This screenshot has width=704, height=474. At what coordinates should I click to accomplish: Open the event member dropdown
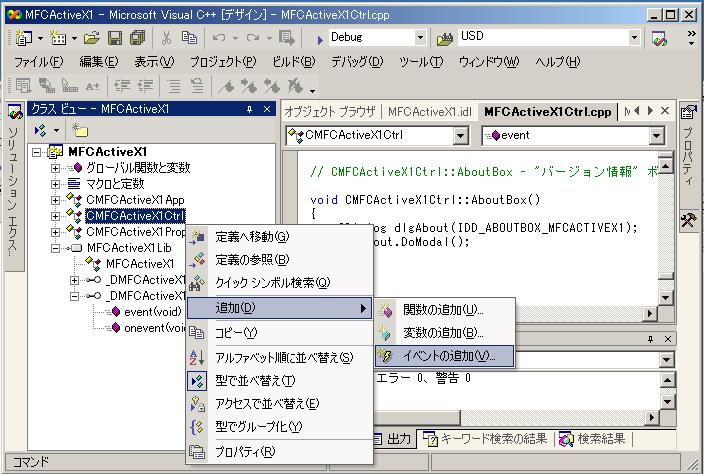pyautogui.click(x=656, y=136)
